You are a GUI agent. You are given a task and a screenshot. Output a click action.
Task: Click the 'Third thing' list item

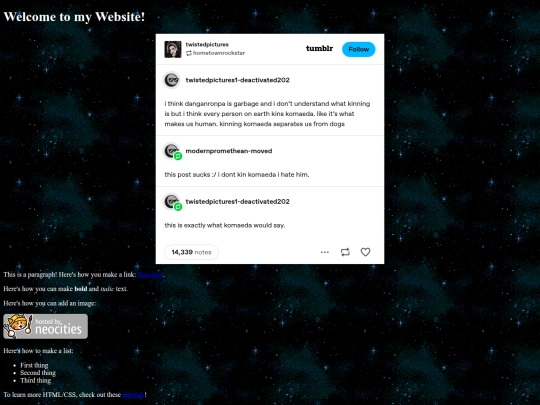[35, 380]
